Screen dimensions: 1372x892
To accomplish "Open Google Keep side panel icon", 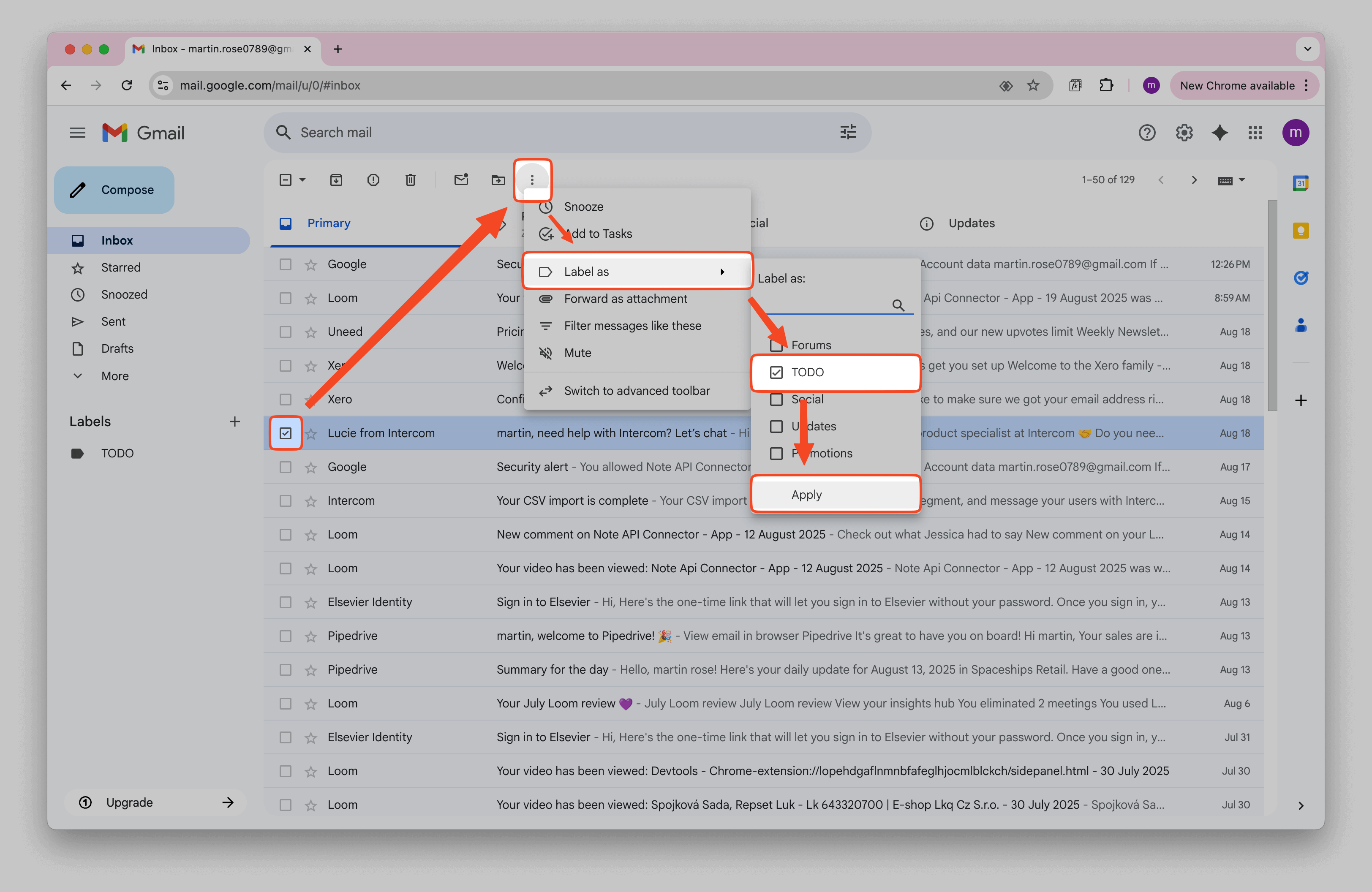I will point(1301,231).
